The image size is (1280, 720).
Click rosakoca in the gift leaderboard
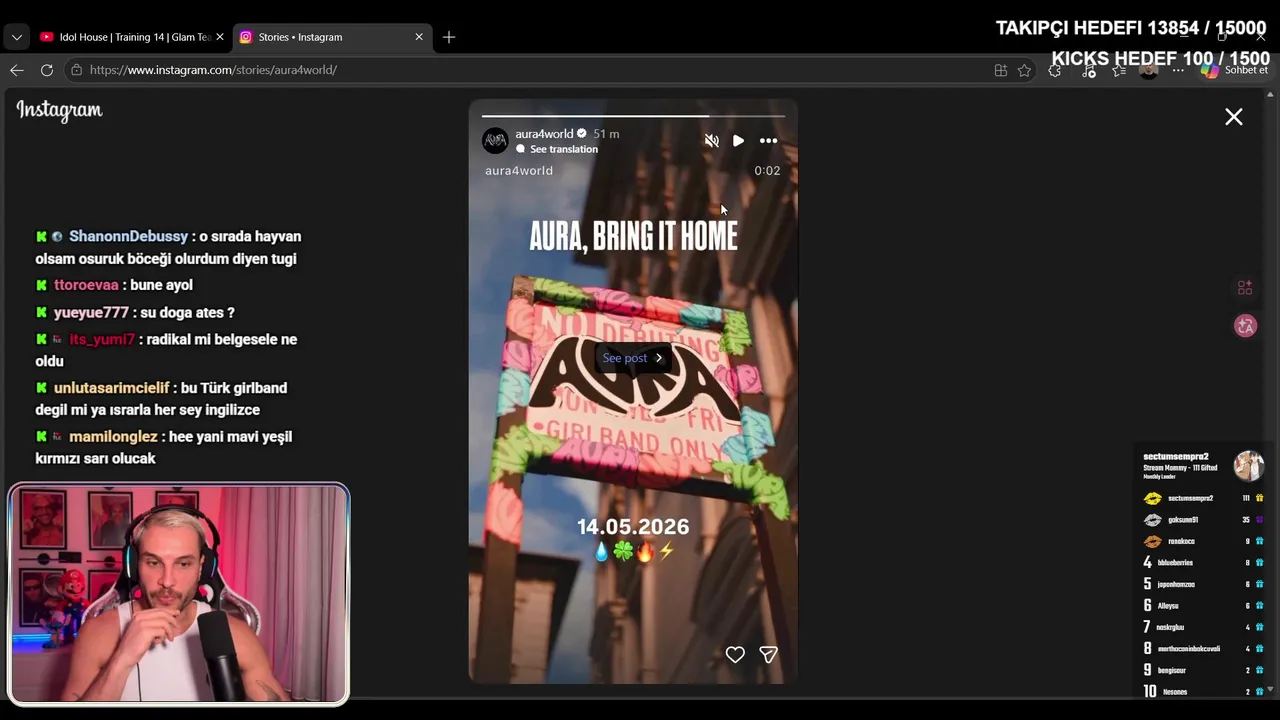click(1181, 541)
